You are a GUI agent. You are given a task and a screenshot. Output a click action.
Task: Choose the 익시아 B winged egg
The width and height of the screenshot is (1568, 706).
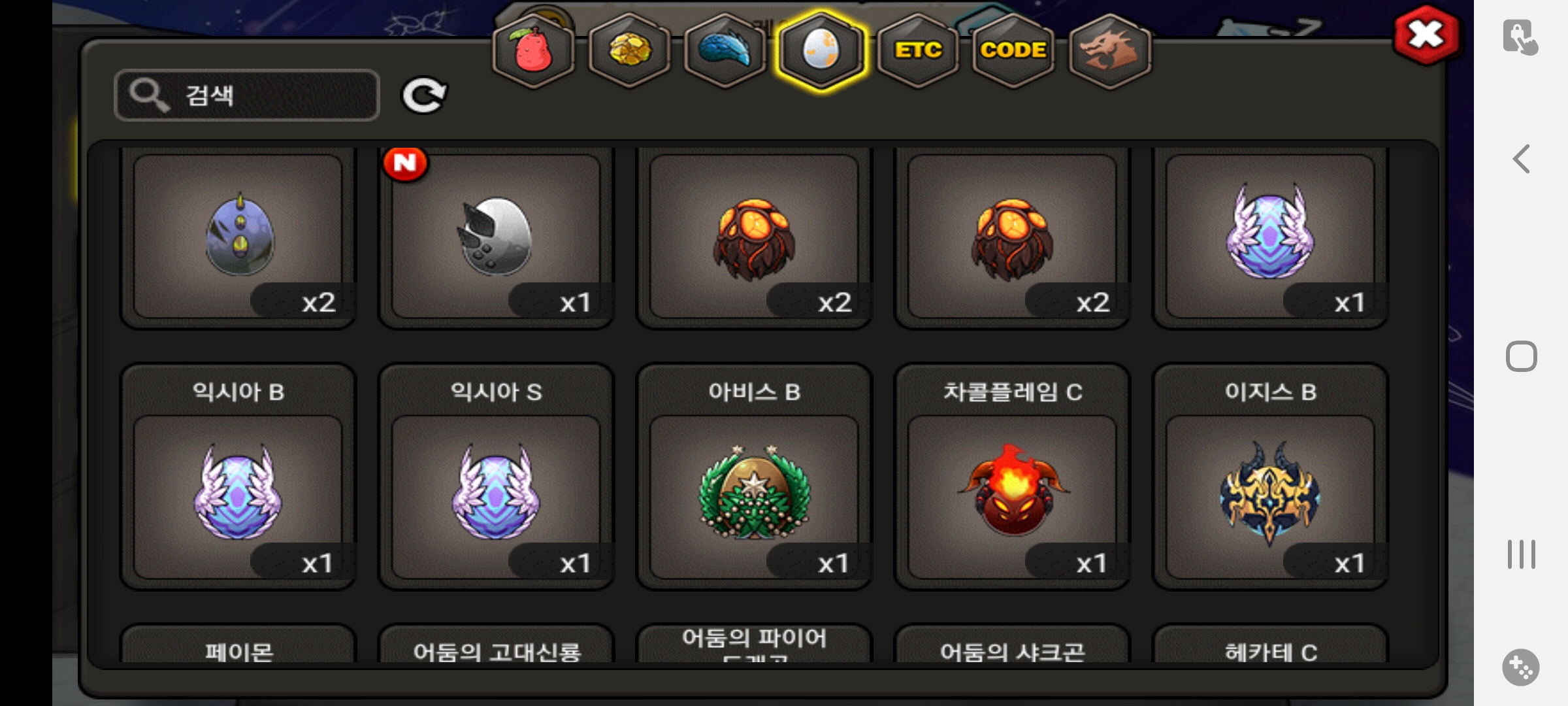click(x=238, y=477)
